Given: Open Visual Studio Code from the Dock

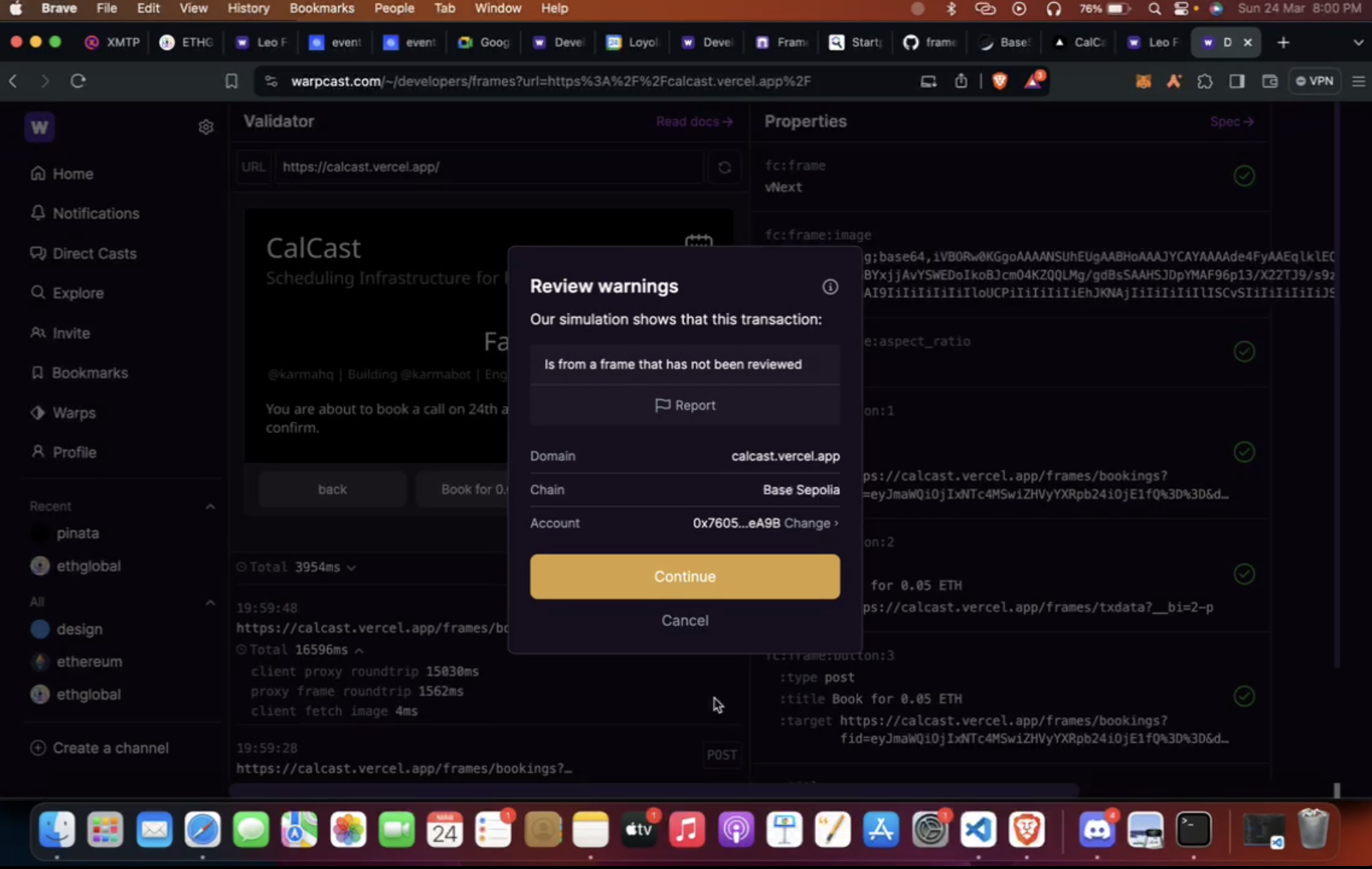Looking at the screenshot, I should tap(978, 830).
